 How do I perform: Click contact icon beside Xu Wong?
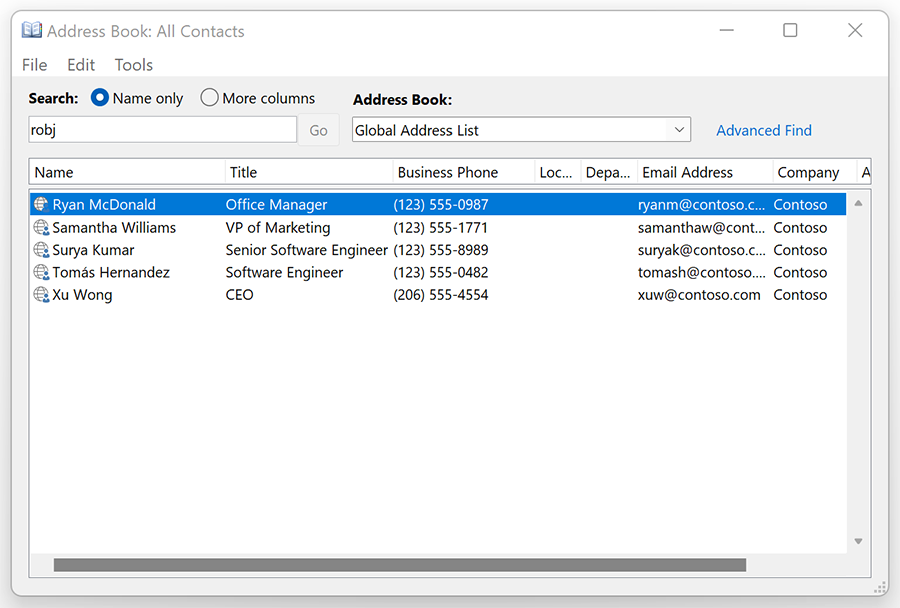[41, 295]
